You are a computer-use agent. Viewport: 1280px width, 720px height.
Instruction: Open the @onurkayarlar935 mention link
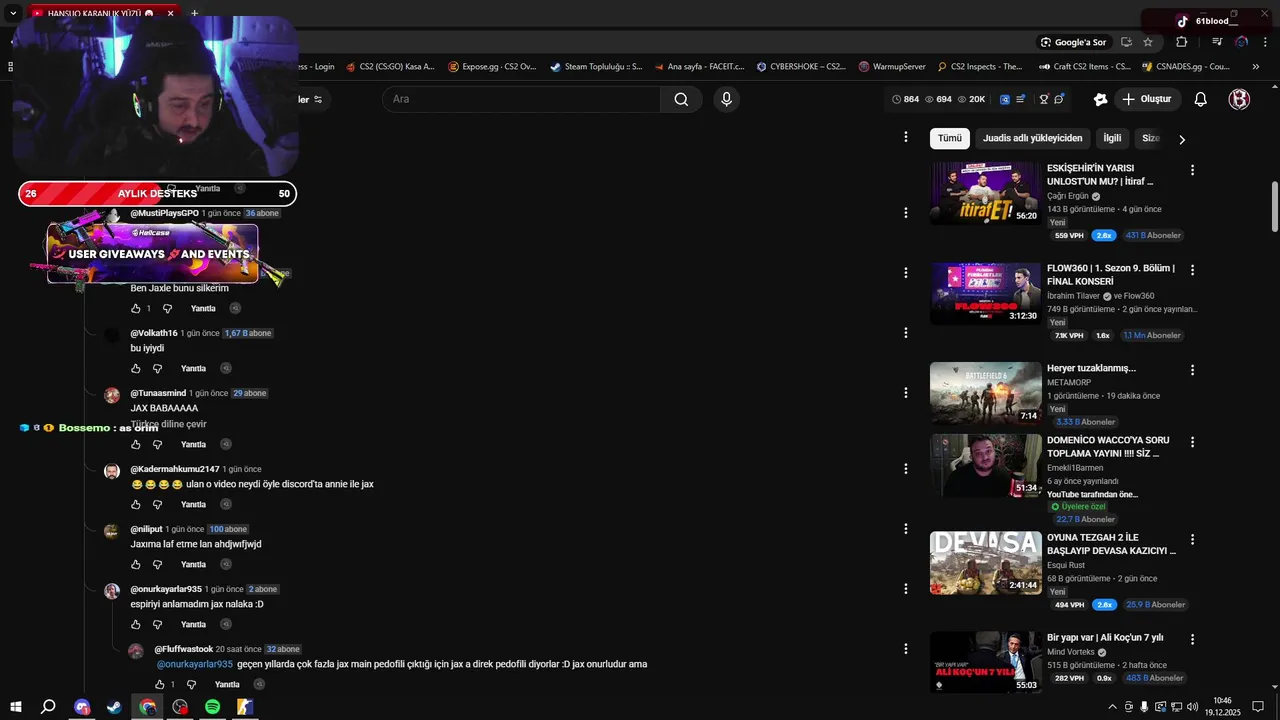pyautogui.click(x=195, y=664)
